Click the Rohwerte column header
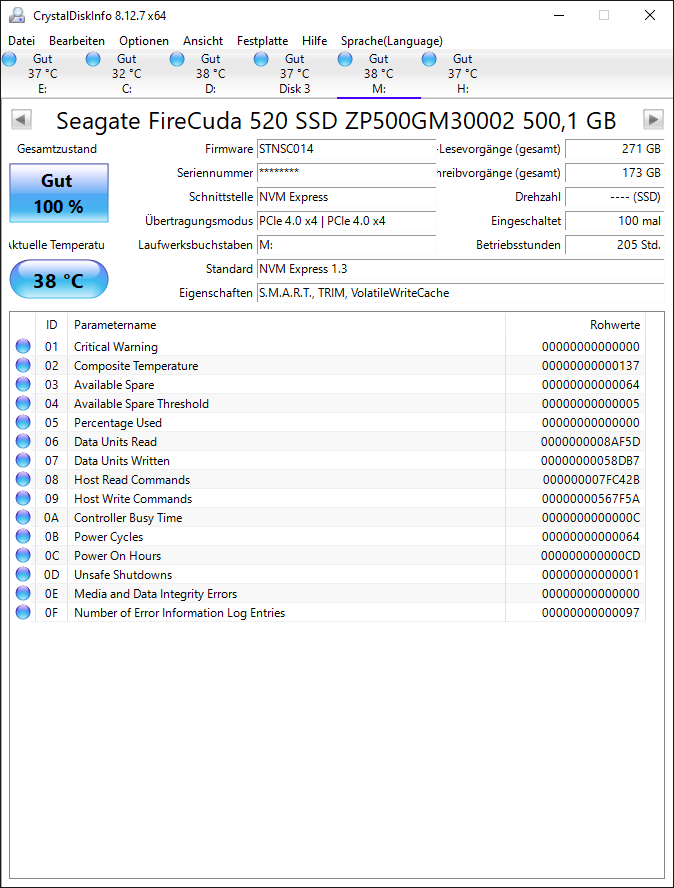This screenshot has height=888, width=674. pos(575,325)
